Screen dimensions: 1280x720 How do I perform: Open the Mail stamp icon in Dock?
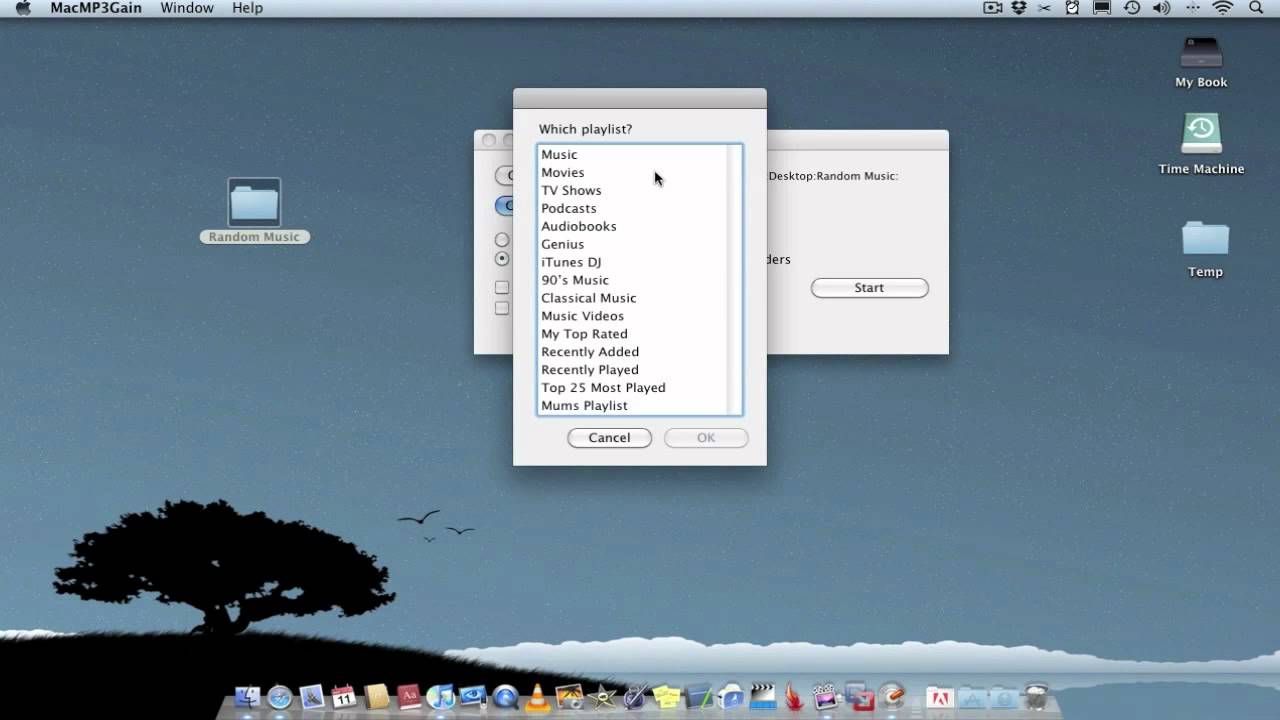tap(312, 697)
